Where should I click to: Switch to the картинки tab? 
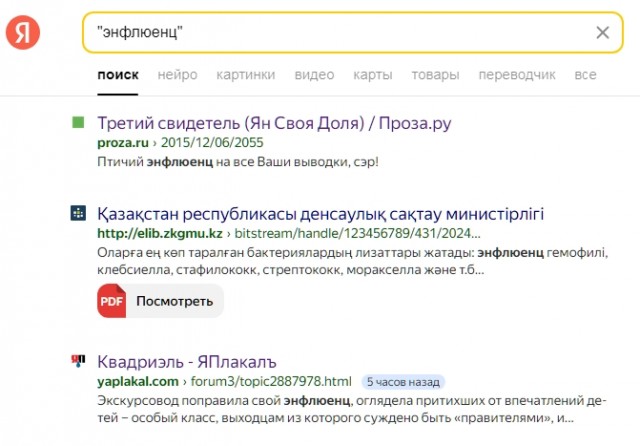pos(246,75)
